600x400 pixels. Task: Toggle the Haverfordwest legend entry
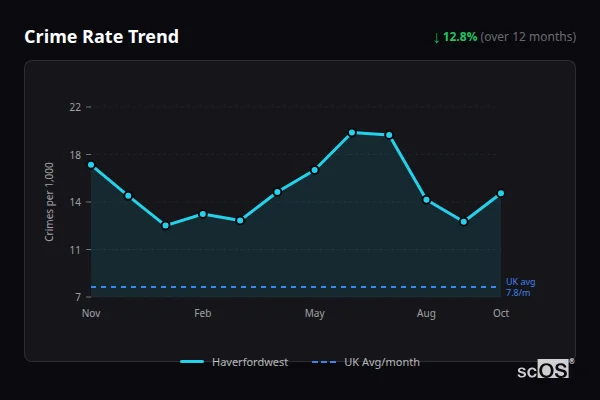(x=234, y=362)
